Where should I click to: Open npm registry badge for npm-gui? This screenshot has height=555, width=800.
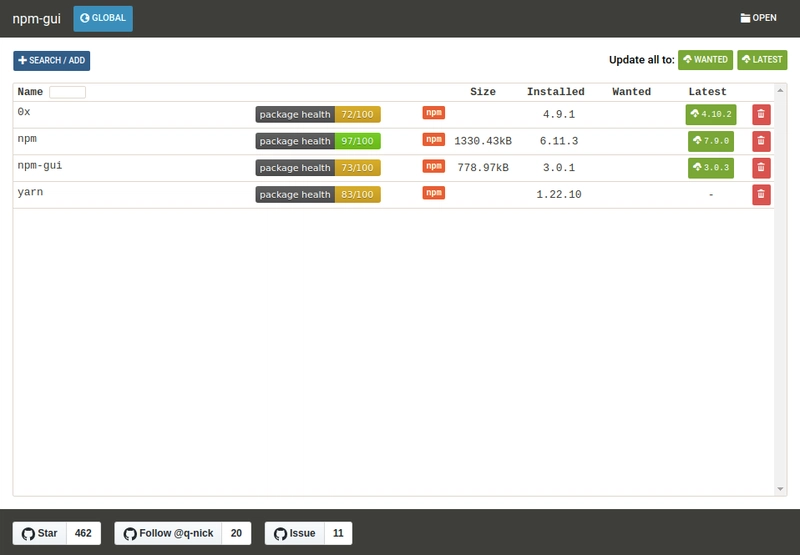434,166
